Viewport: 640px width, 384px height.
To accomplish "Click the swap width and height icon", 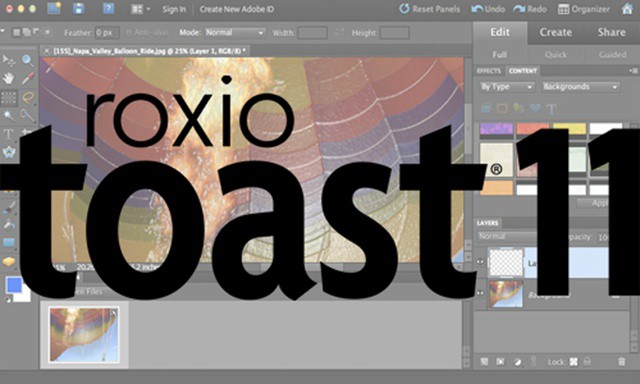I will (x=340, y=33).
